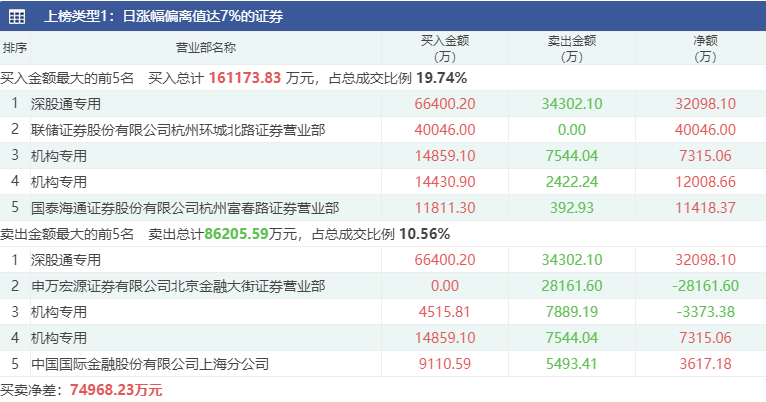The image size is (766, 402).
Task: Select sell amount 5493.41
Action: pyautogui.click(x=572, y=364)
